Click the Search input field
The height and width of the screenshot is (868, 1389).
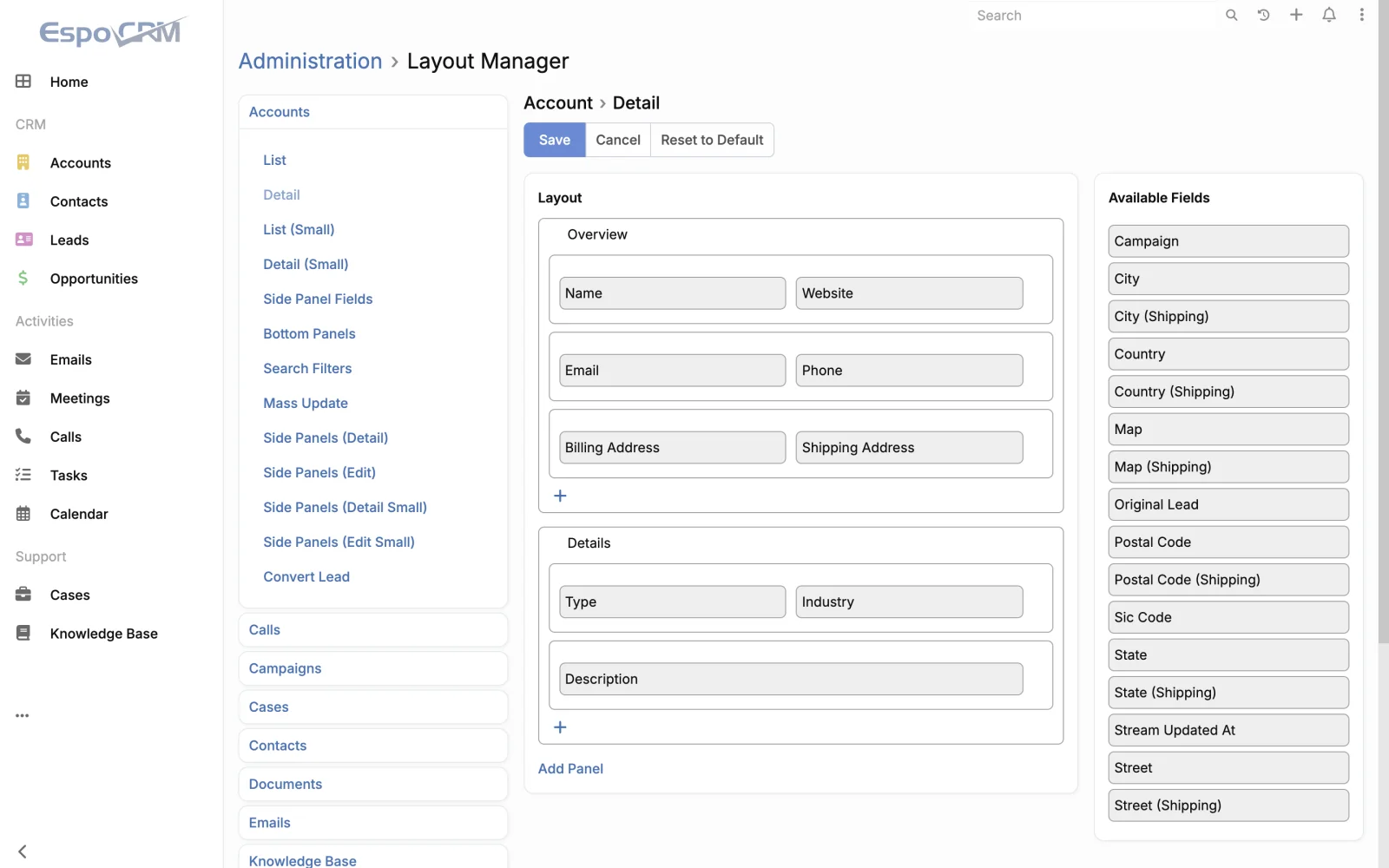1094,16
